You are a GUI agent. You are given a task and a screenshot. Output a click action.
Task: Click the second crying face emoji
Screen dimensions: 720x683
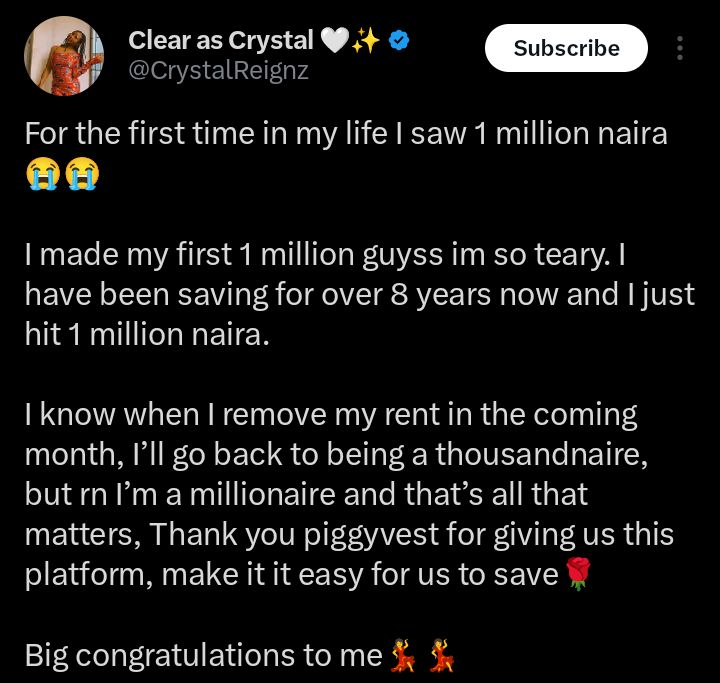[81, 174]
